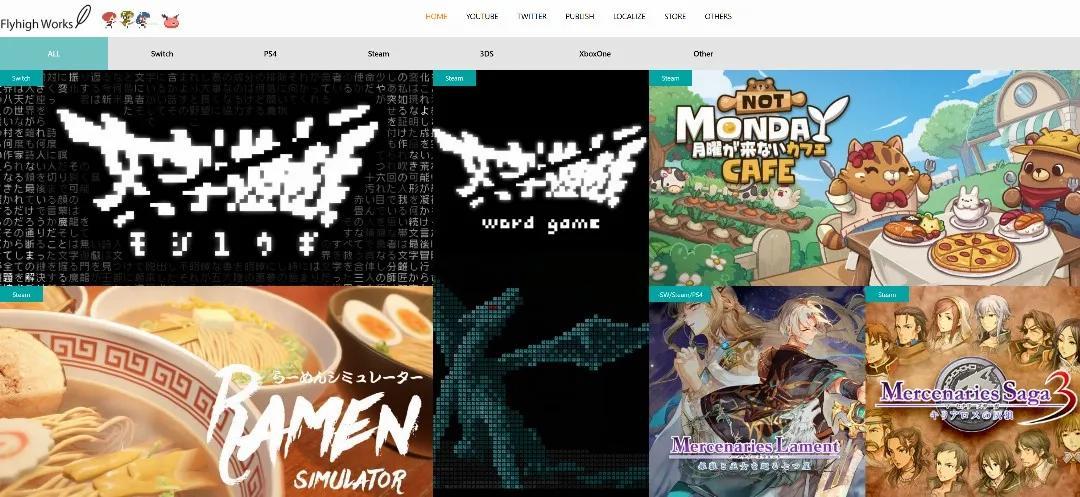Open the Ramen Simulator game tile
This screenshot has height=497, width=1080.
(216, 392)
